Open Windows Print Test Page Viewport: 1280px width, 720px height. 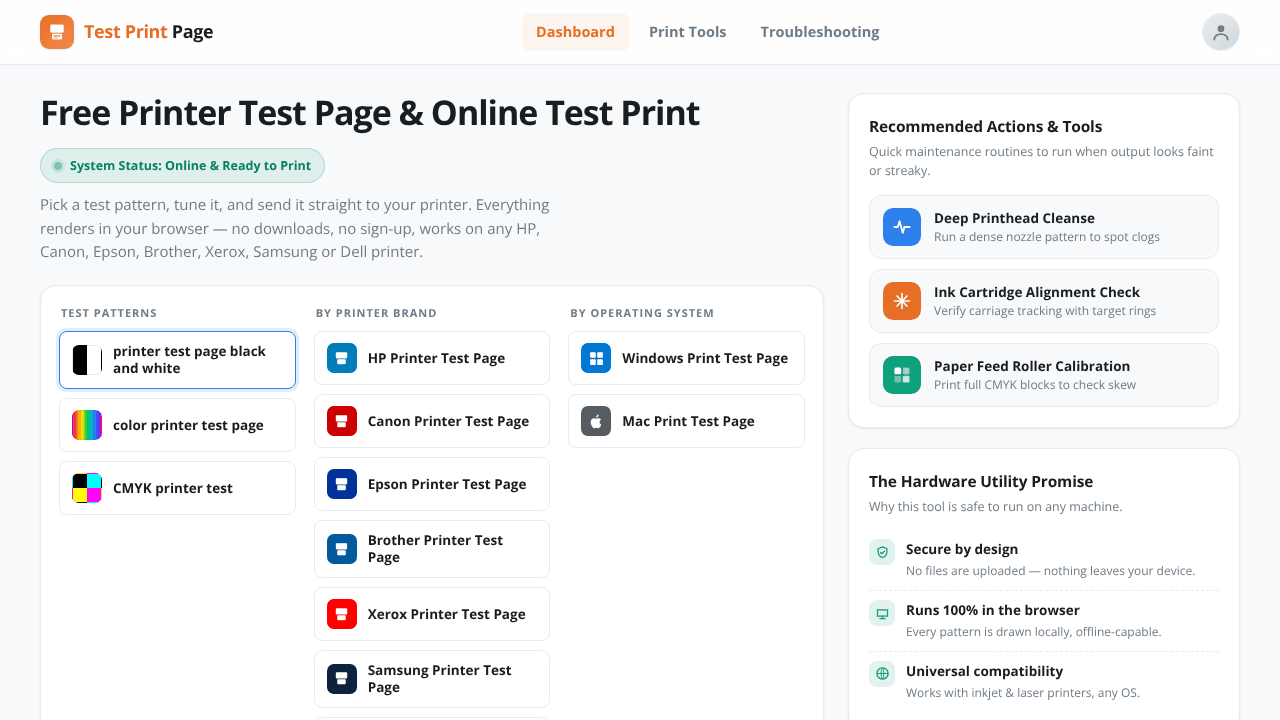(x=686, y=358)
